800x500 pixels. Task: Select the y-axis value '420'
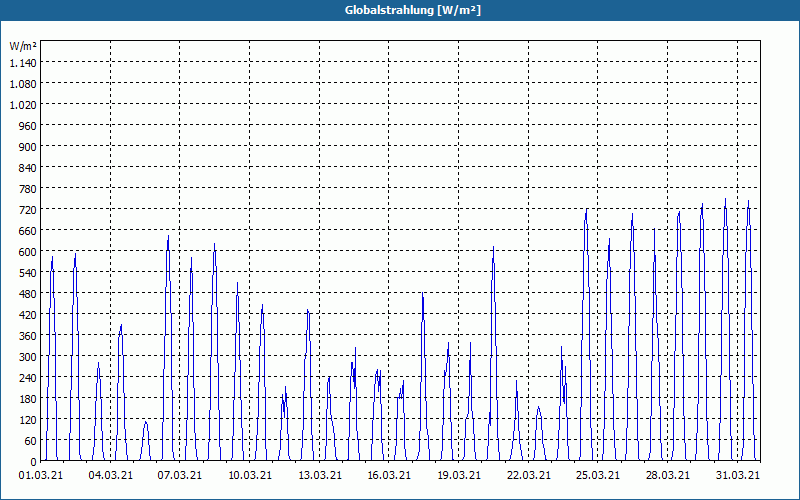29,315
